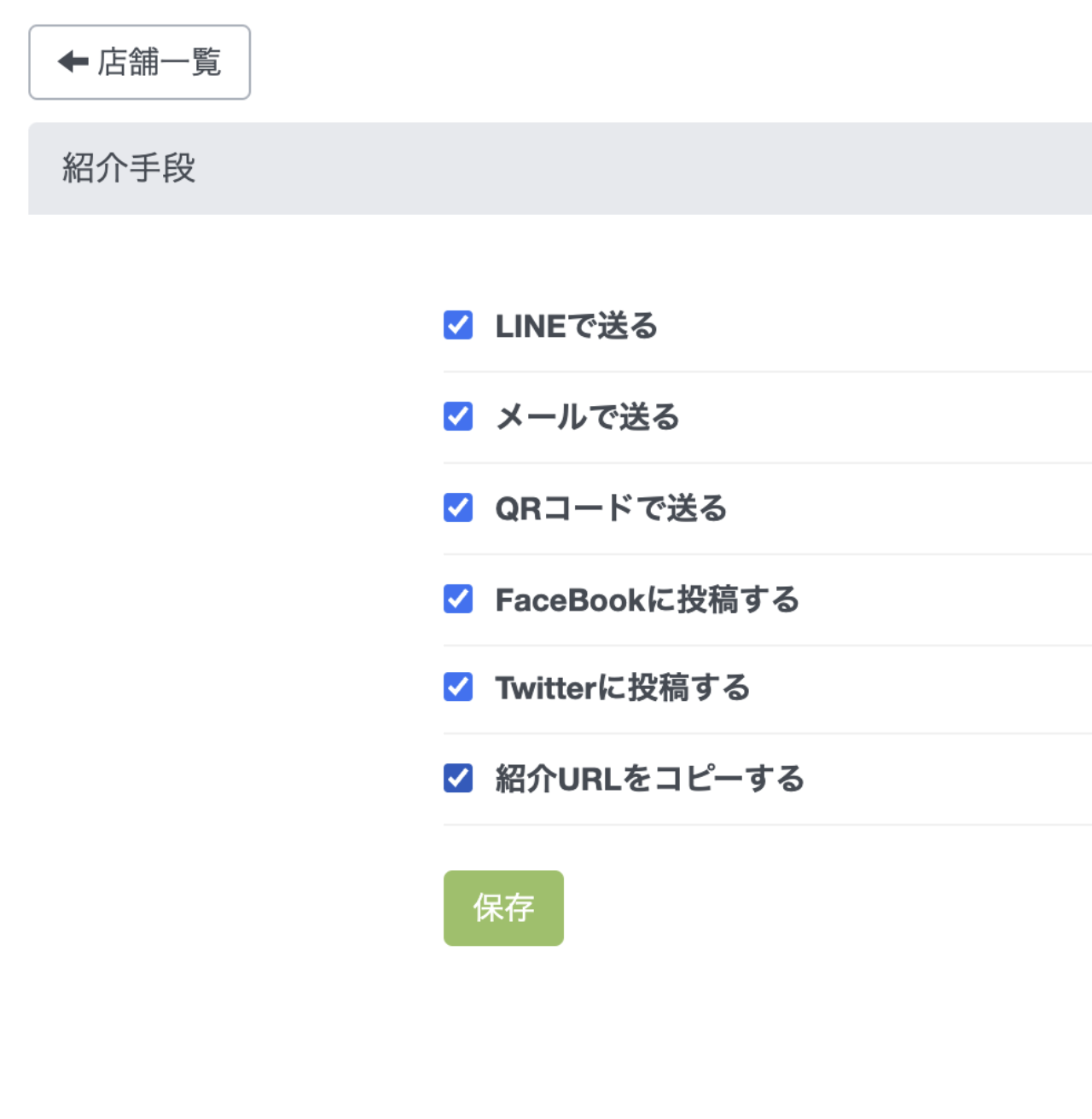Click the gray 紹介手段 panel header bar

560,168
